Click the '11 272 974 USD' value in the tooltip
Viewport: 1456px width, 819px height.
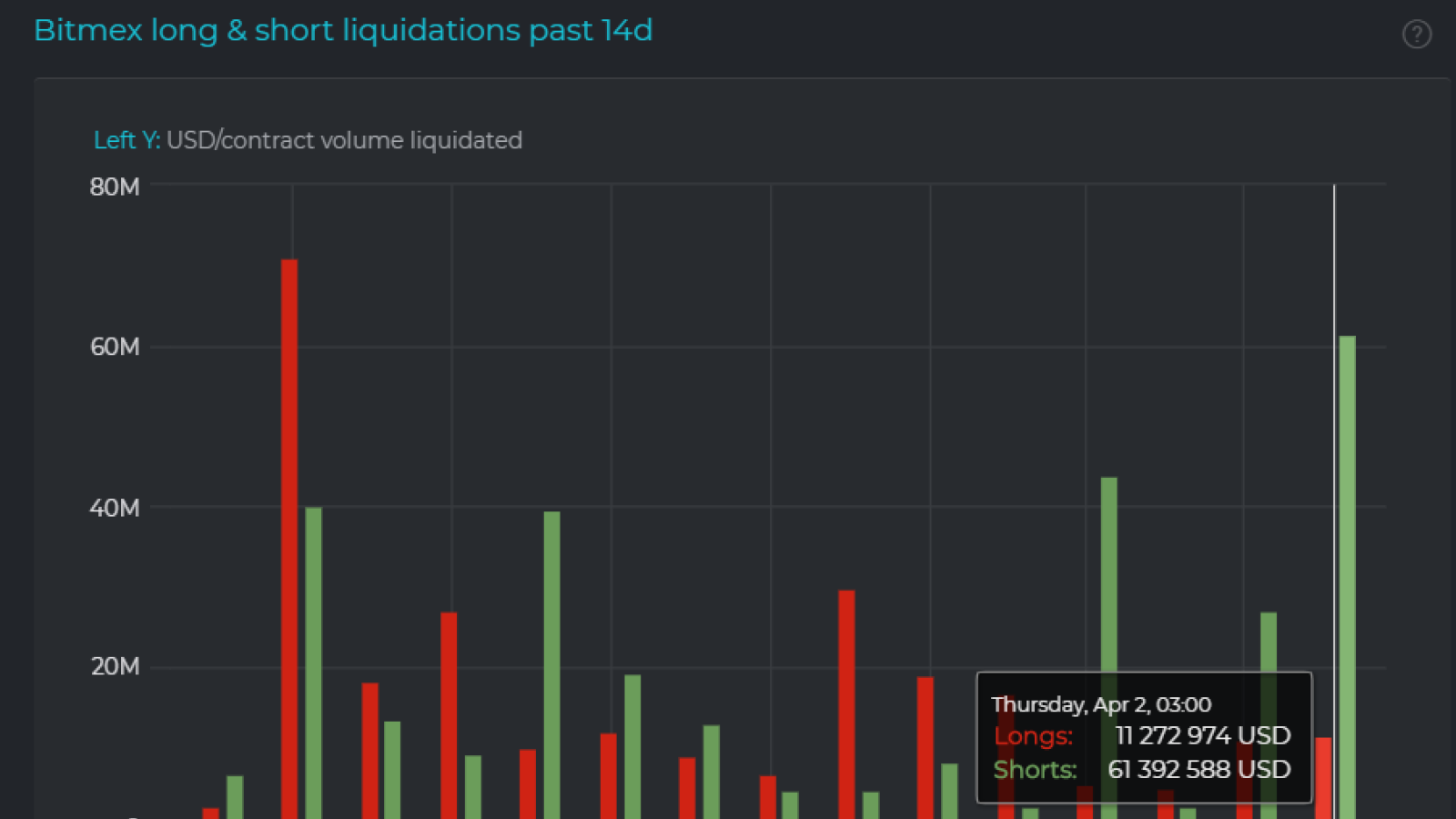tap(1203, 735)
